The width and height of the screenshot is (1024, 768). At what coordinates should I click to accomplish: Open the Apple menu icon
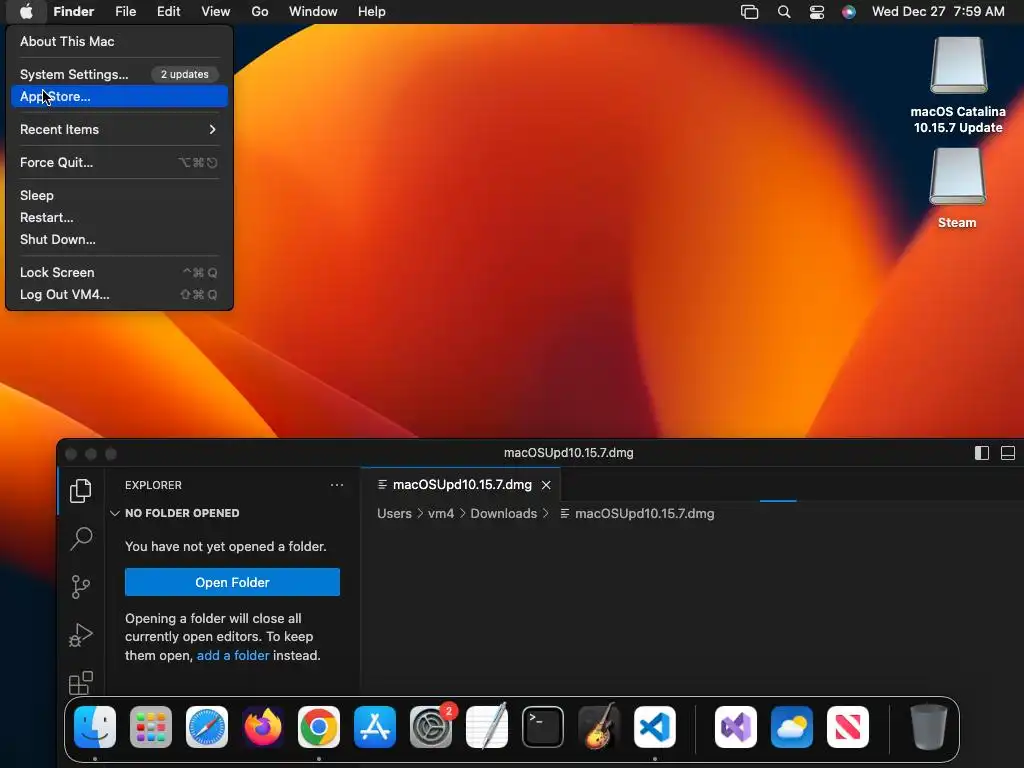click(x=26, y=12)
